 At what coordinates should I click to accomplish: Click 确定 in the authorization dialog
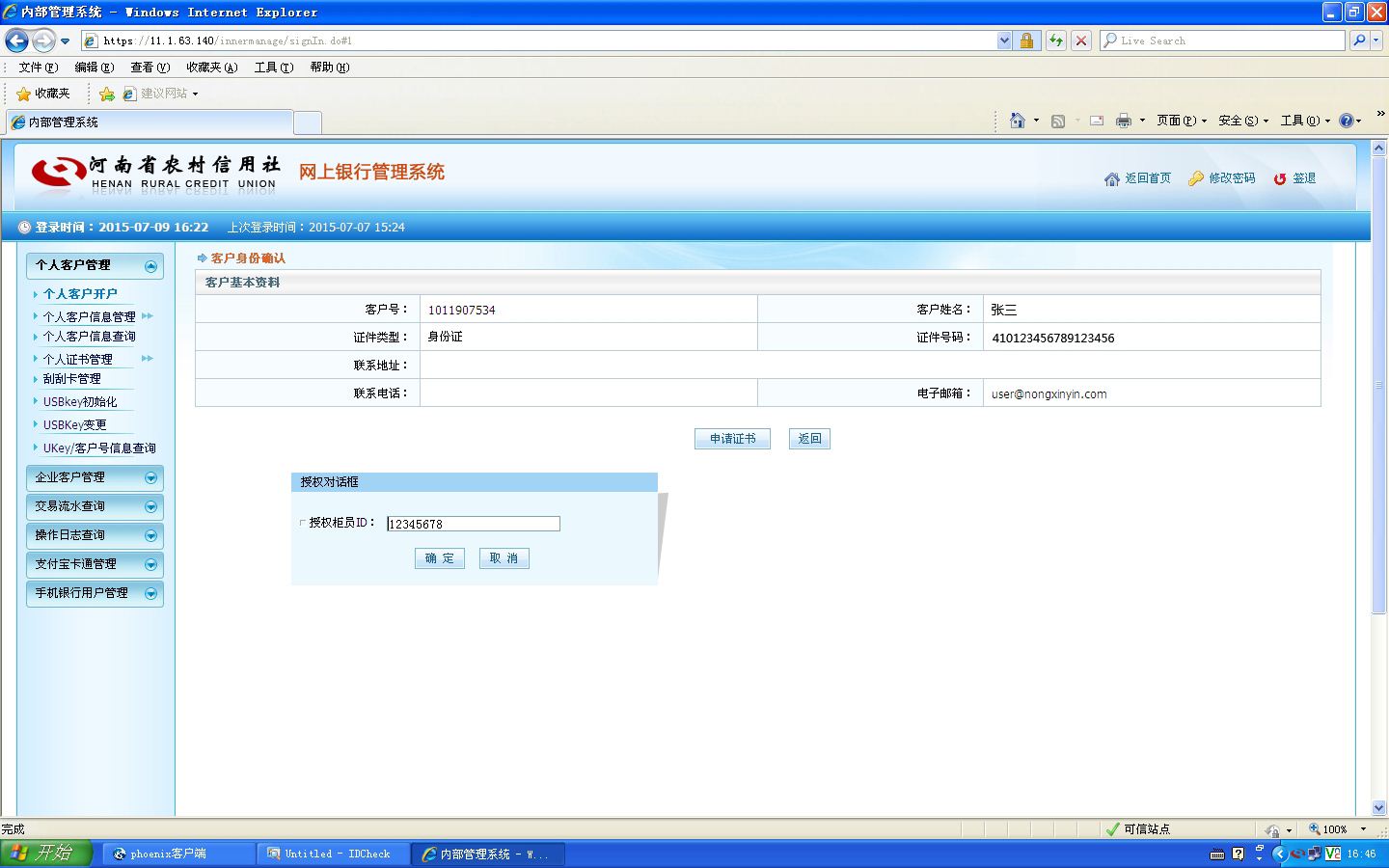pos(440,558)
